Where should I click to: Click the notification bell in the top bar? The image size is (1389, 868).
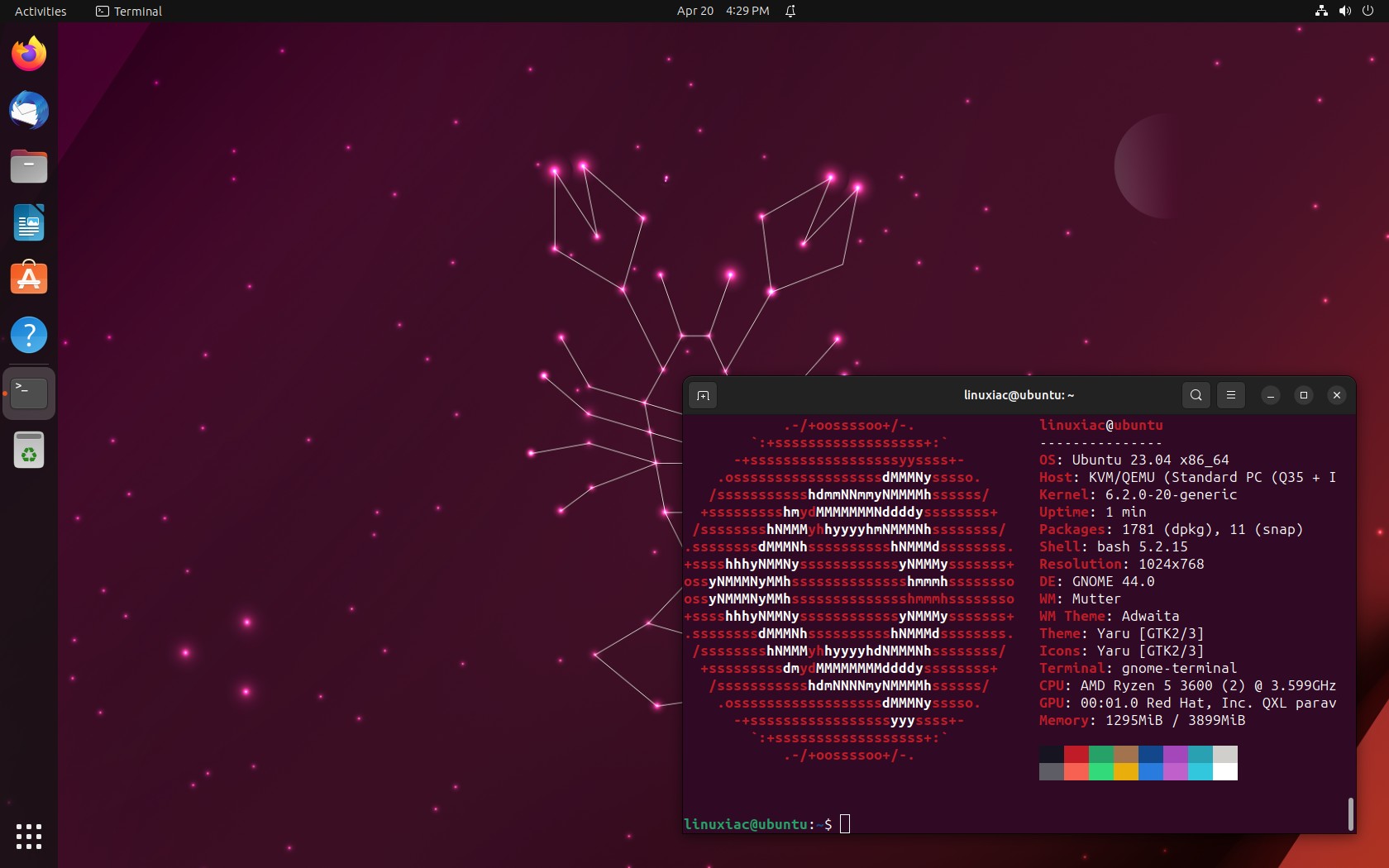coord(790,11)
